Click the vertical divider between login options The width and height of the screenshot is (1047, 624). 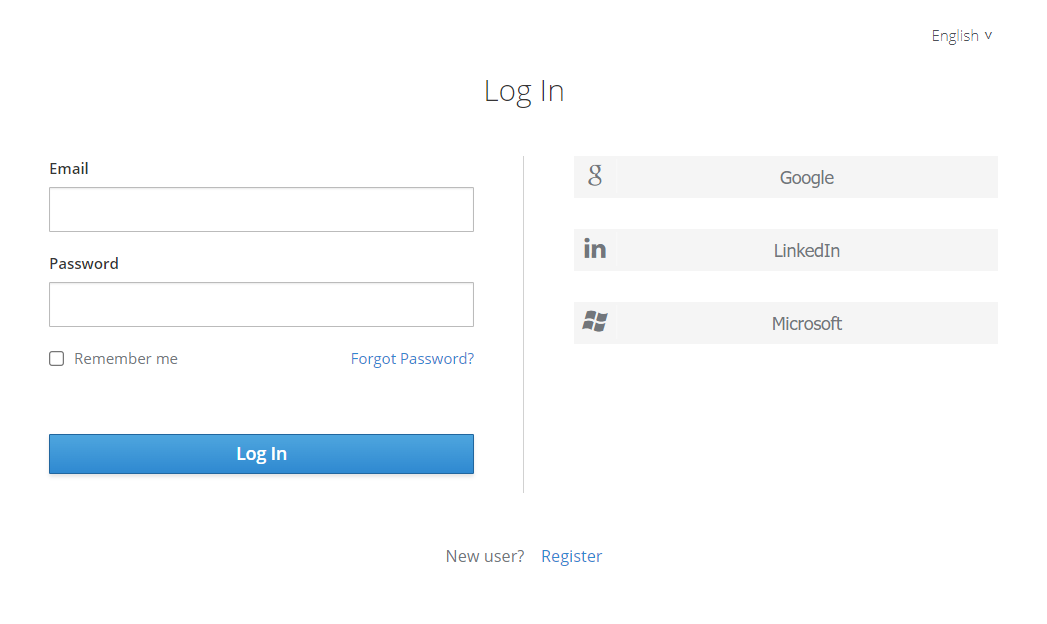[523, 324]
